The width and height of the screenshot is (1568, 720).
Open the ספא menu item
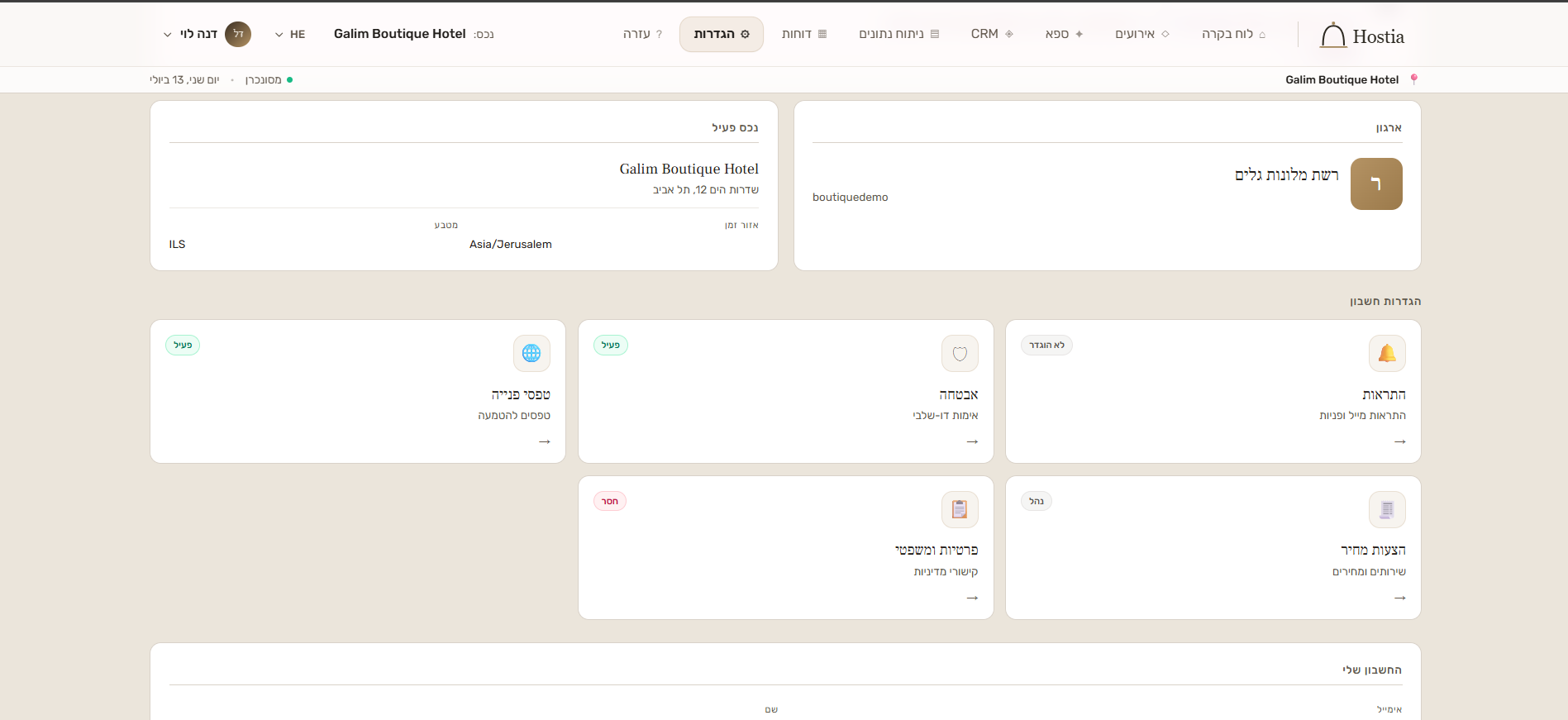coord(1064,34)
